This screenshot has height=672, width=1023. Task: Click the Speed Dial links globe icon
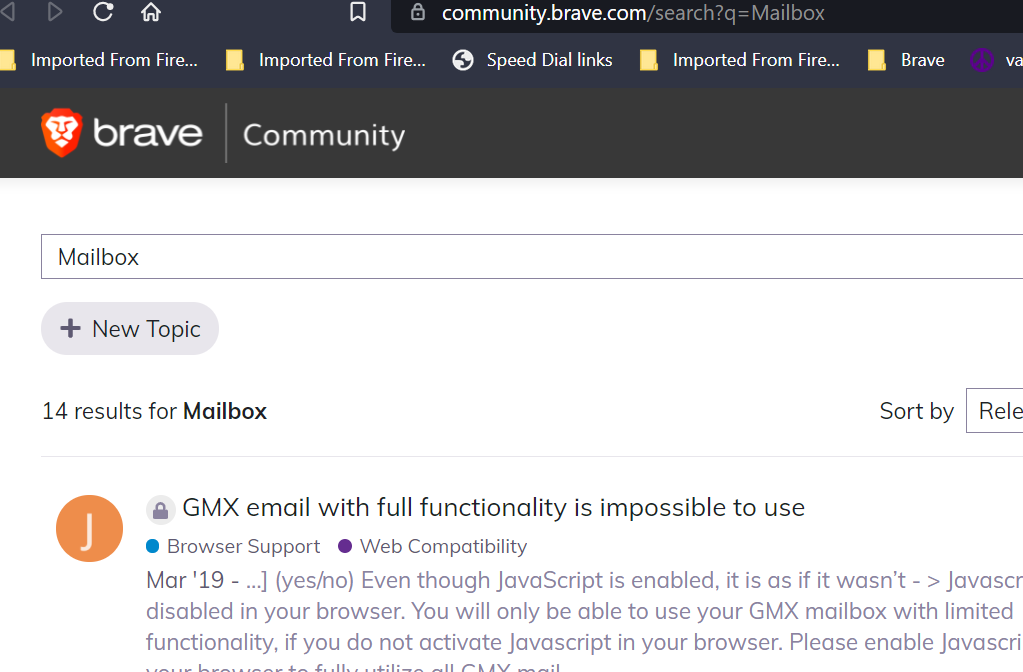[x=463, y=60]
